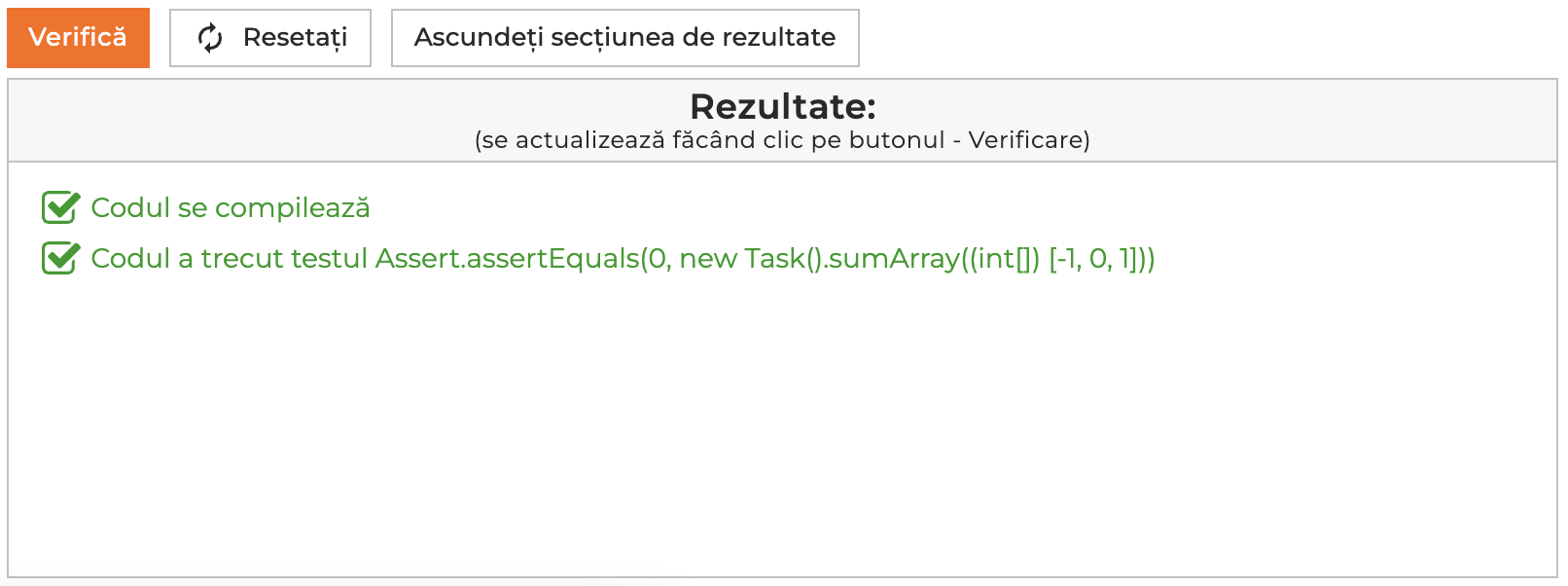1568x586 pixels.
Task: Click the empty area of the results panel
Action: (x=782, y=428)
